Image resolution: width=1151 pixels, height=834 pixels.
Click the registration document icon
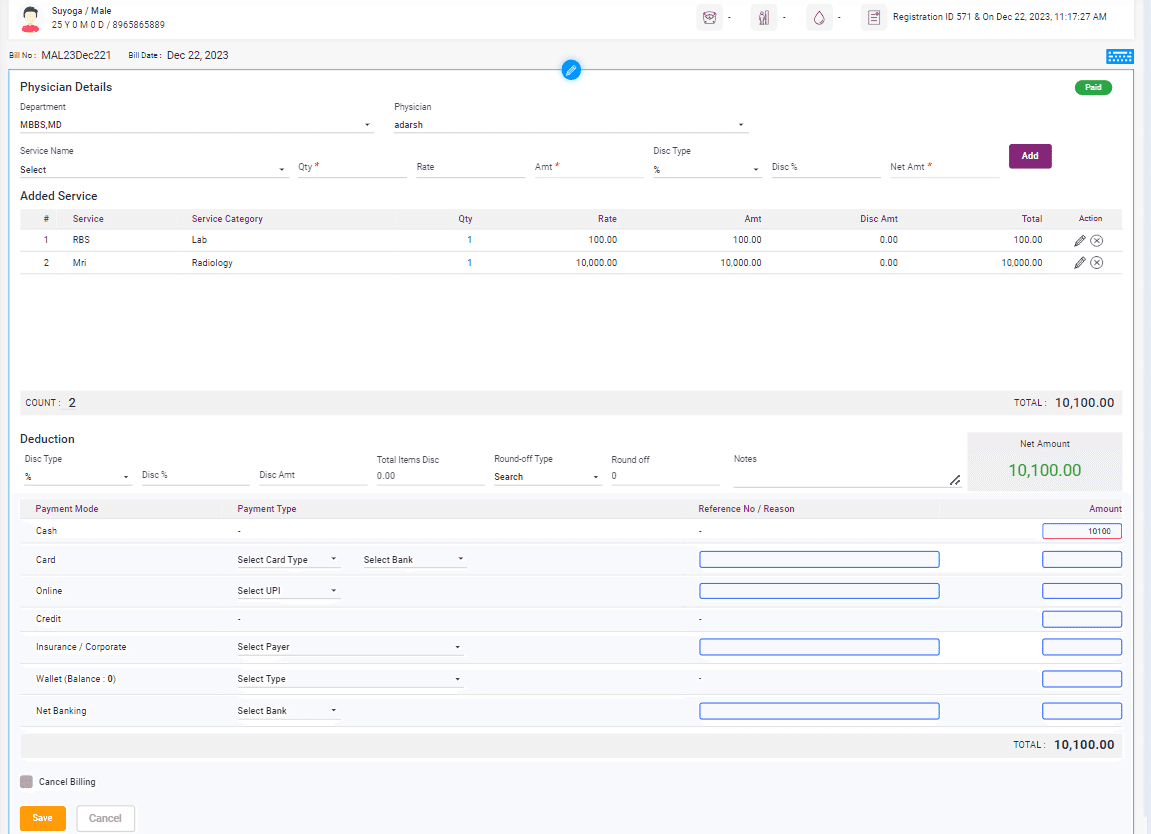pos(874,18)
